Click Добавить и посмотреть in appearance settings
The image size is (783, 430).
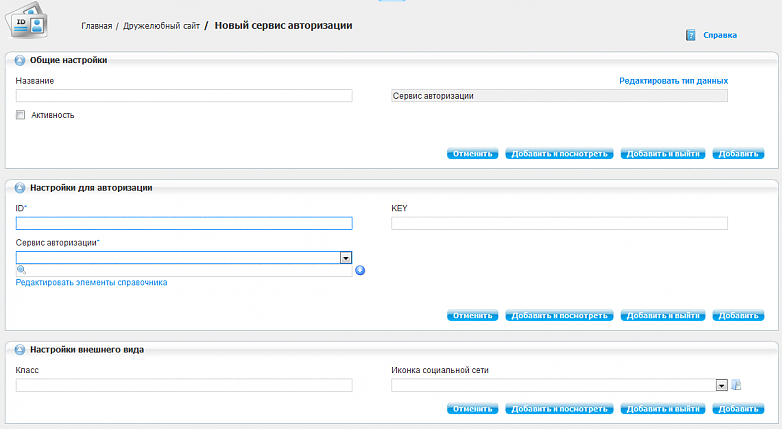pos(559,409)
